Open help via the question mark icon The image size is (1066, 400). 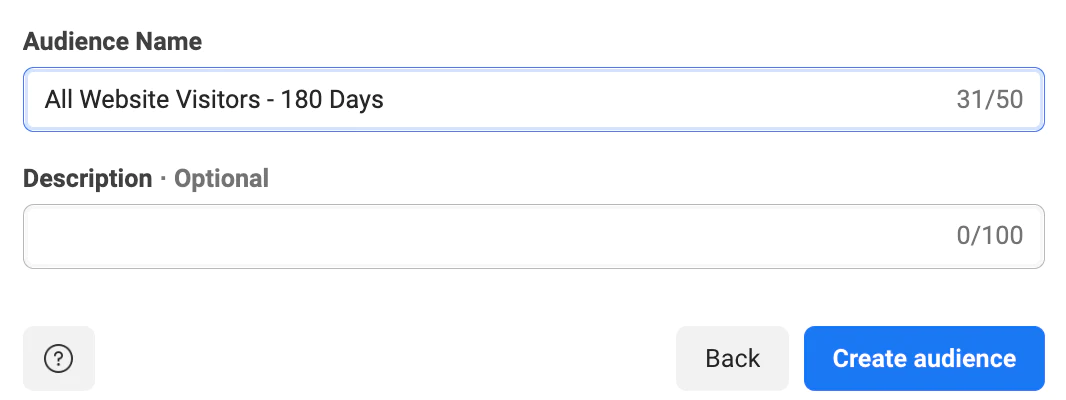click(x=58, y=359)
